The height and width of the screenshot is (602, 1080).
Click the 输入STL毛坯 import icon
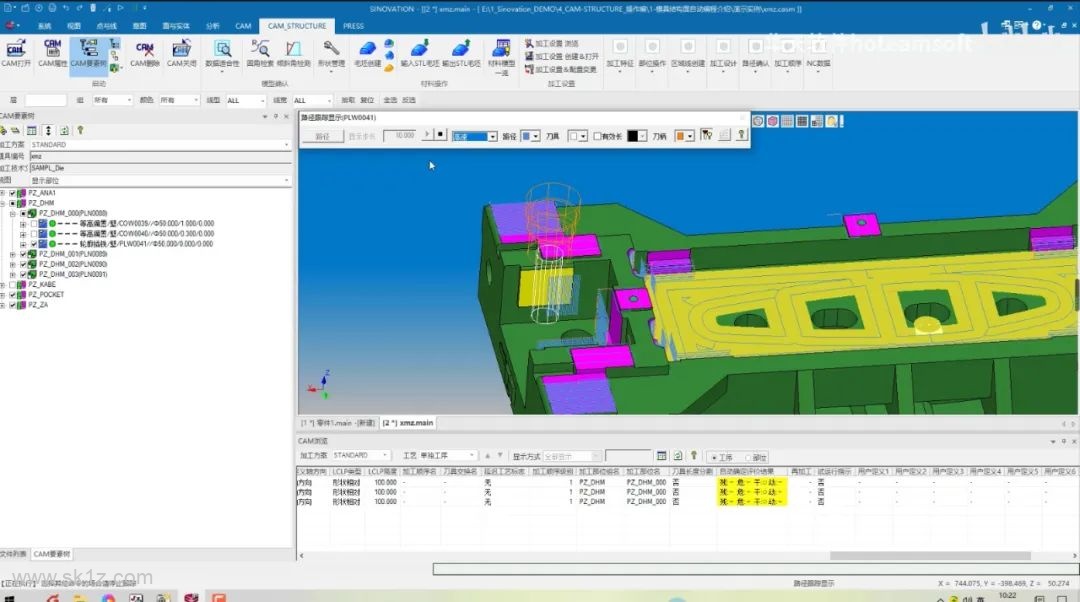pos(419,52)
